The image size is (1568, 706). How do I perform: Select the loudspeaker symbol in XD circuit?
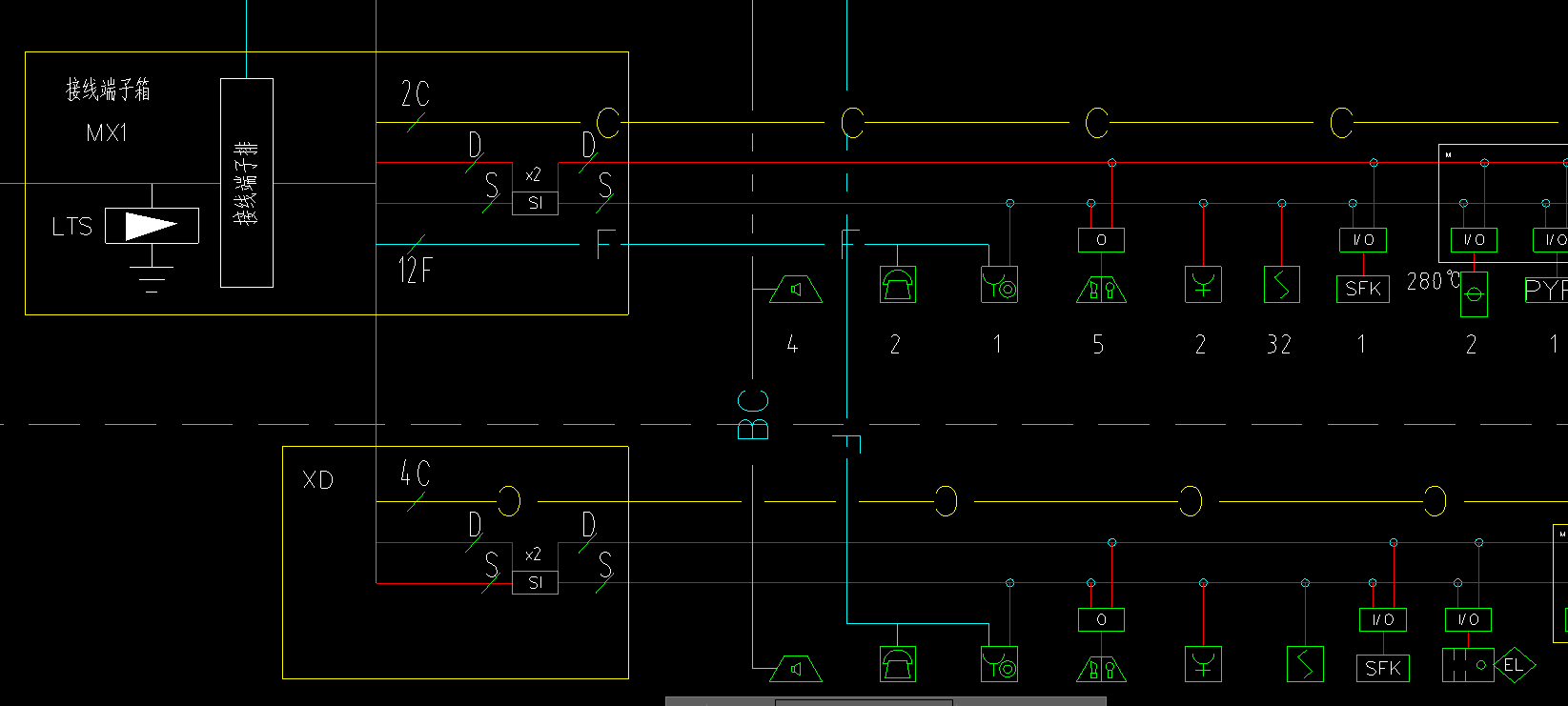796,669
